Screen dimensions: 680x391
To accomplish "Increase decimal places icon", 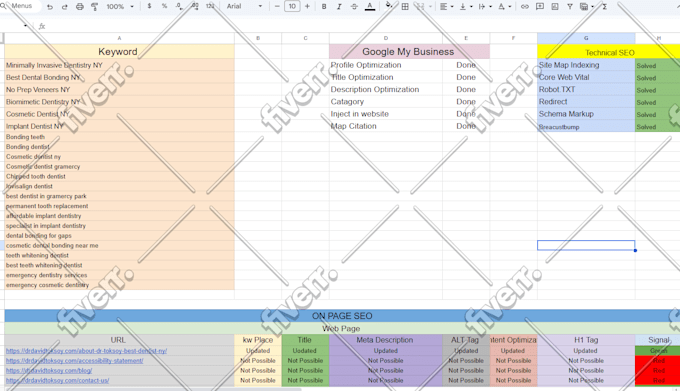I will click(195, 6).
